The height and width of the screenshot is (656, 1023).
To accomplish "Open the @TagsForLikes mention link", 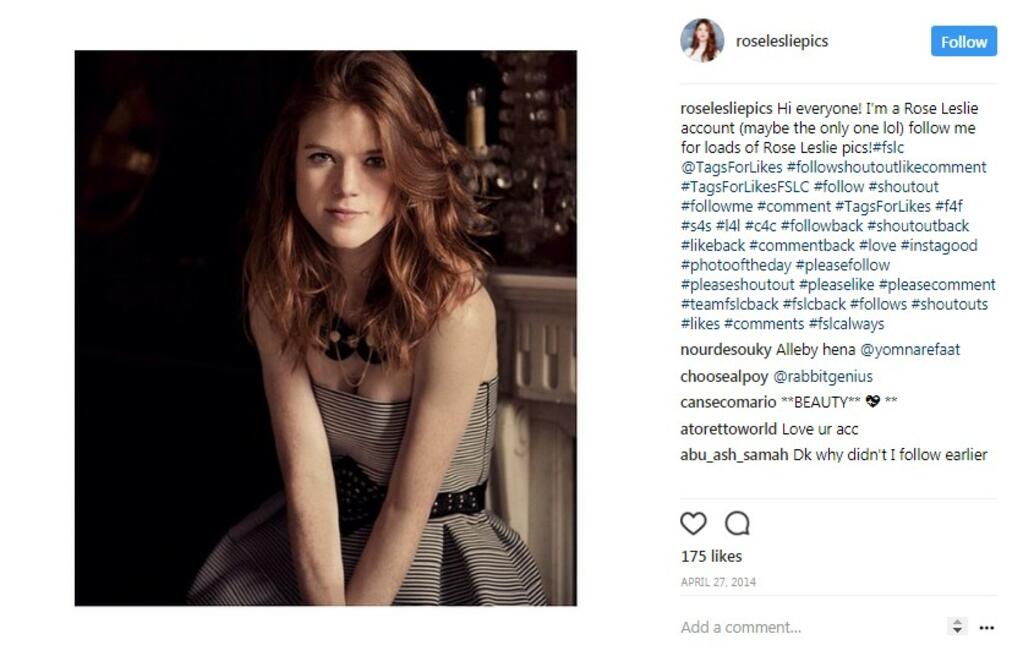I will pyautogui.click(x=731, y=168).
